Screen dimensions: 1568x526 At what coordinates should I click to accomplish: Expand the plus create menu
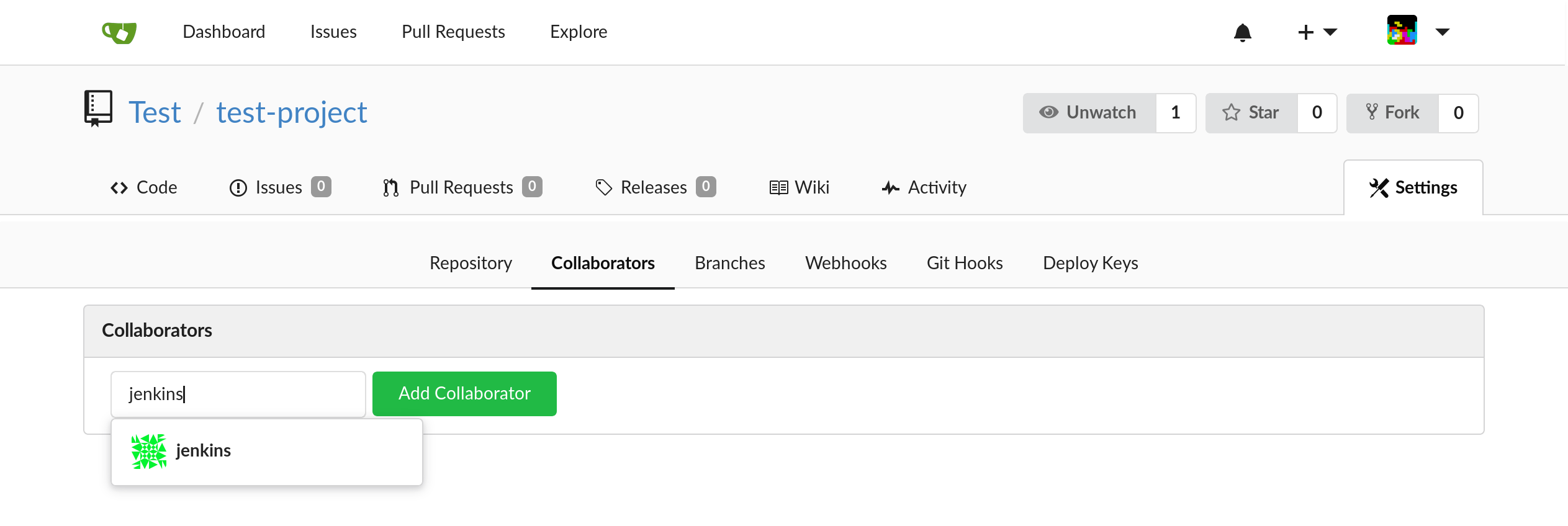pos(1317,32)
